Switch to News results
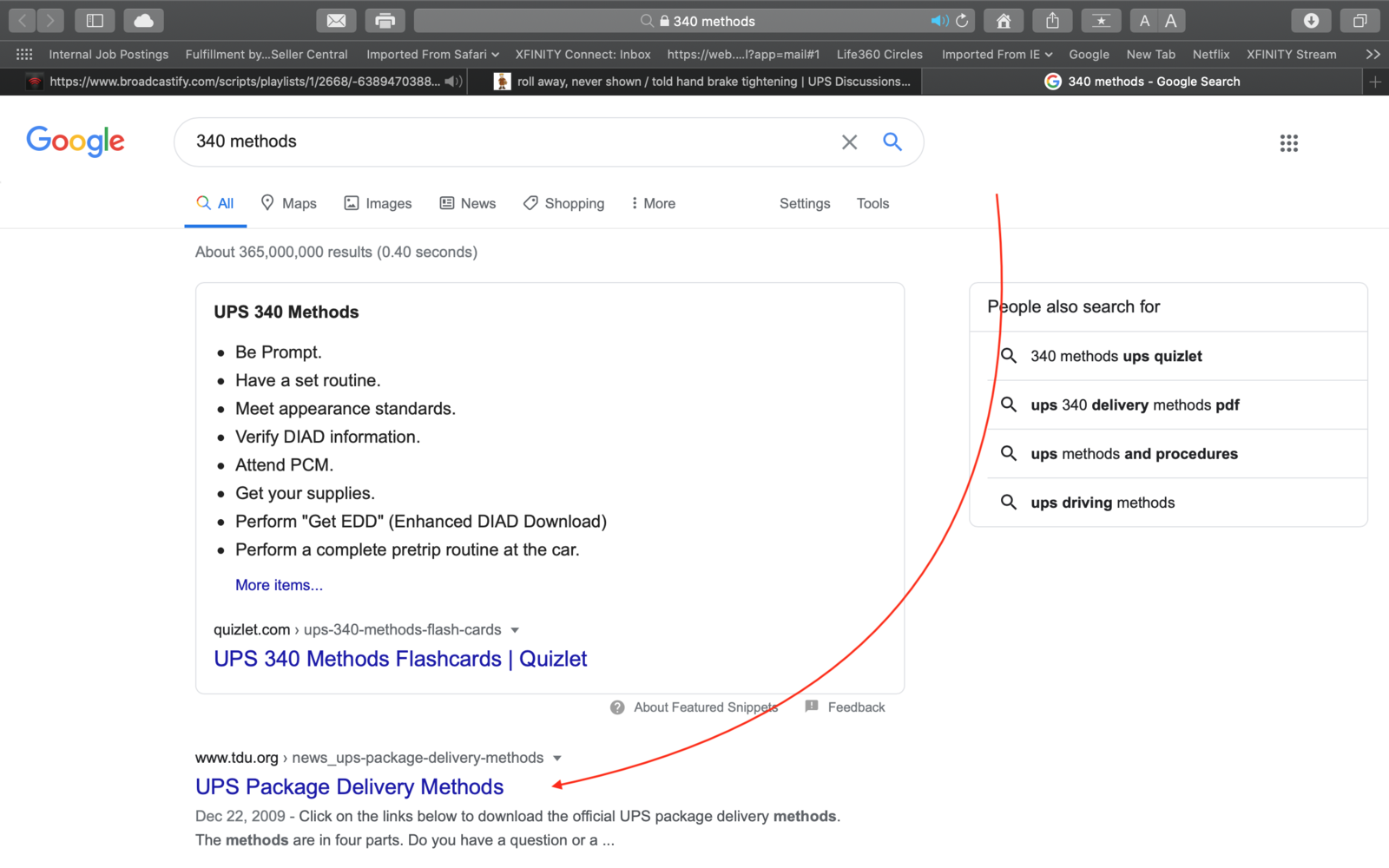This screenshot has height=868, width=1389. pyautogui.click(x=468, y=203)
